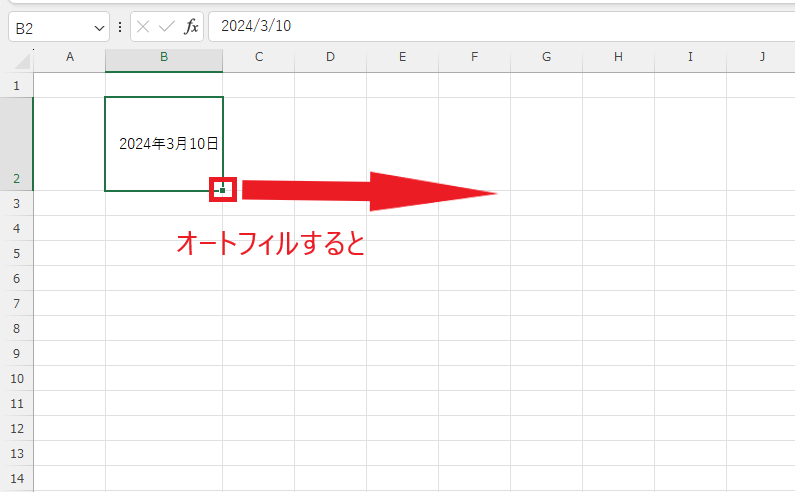The image size is (795, 492).
Task: Select row 9 header
Action: click(17, 353)
